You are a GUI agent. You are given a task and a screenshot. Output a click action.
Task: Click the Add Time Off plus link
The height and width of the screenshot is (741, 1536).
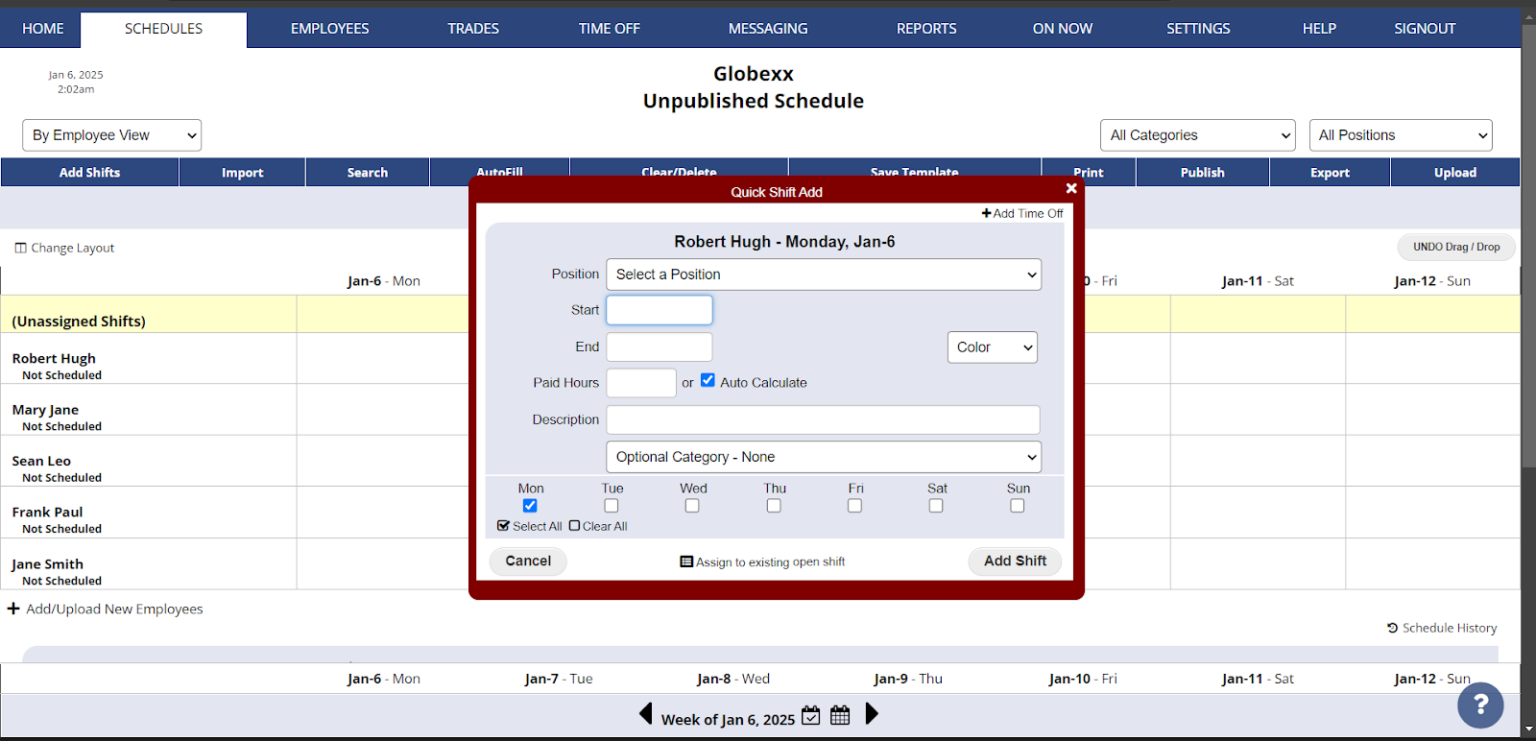coord(1022,213)
